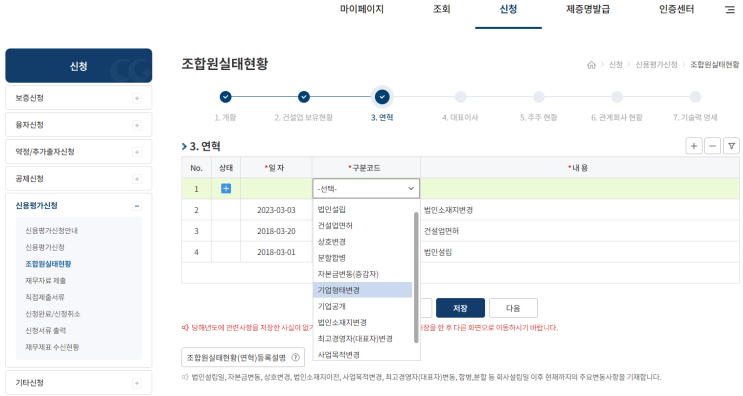Open 마이페이지 top menu
Screen dimensions: 743x396
[x=362, y=9]
